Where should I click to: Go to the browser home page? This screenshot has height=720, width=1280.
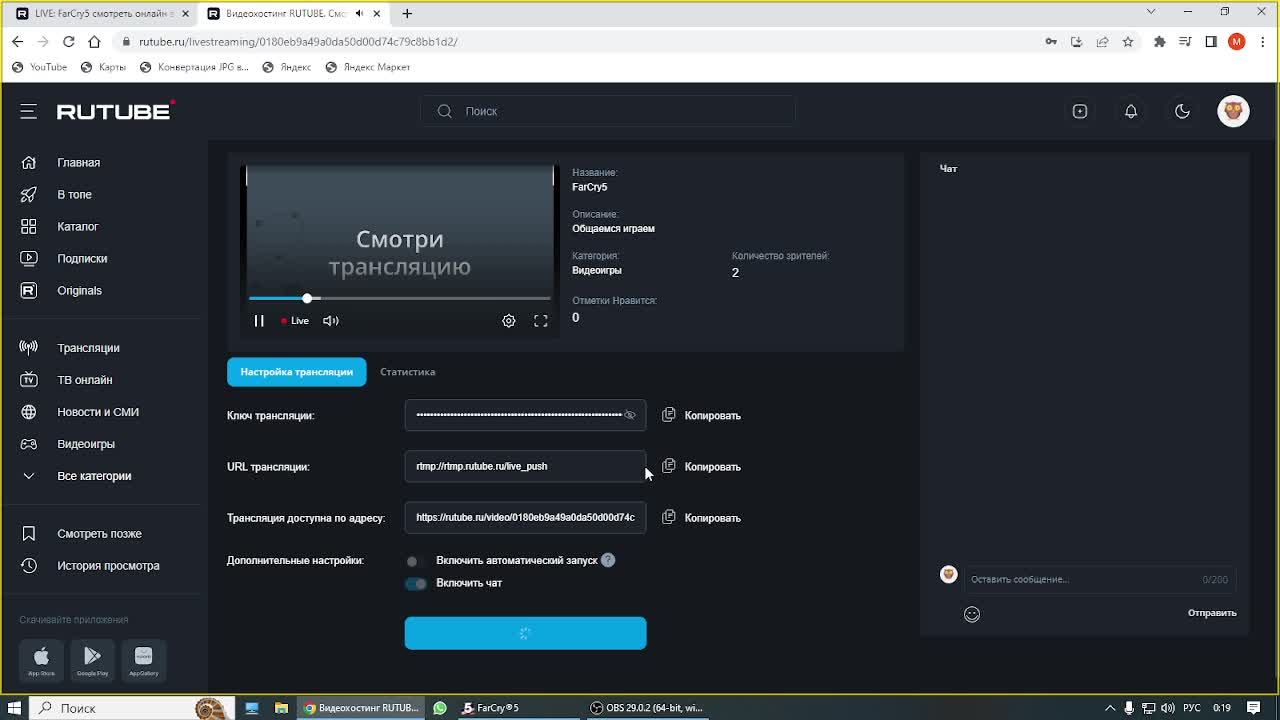(94, 42)
